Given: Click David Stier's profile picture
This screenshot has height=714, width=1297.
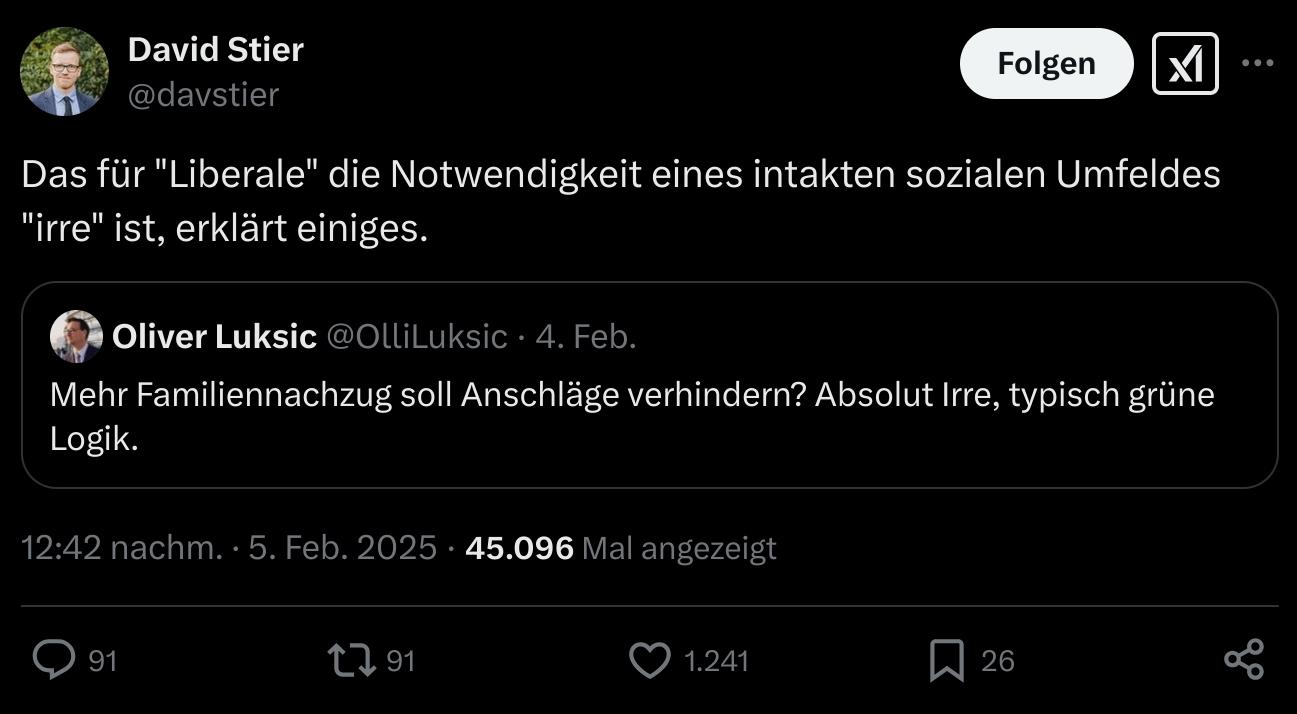Looking at the screenshot, I should coord(64,71).
